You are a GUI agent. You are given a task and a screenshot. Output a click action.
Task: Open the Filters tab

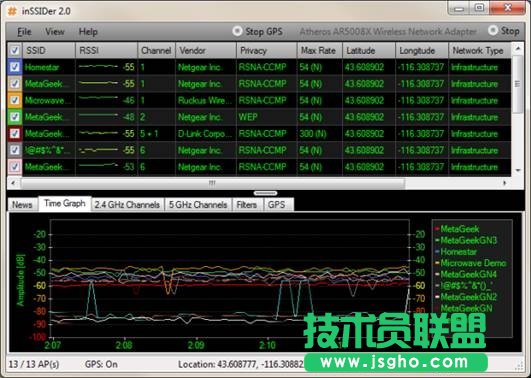[x=247, y=205]
